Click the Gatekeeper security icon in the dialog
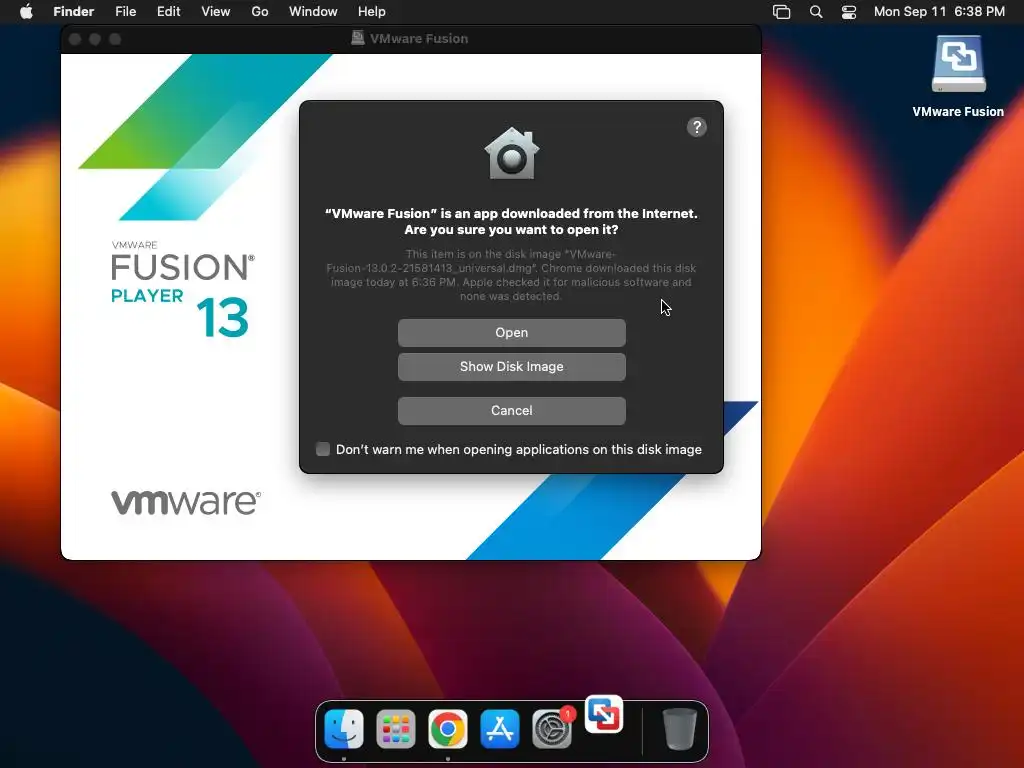The width and height of the screenshot is (1024, 768). [x=511, y=153]
